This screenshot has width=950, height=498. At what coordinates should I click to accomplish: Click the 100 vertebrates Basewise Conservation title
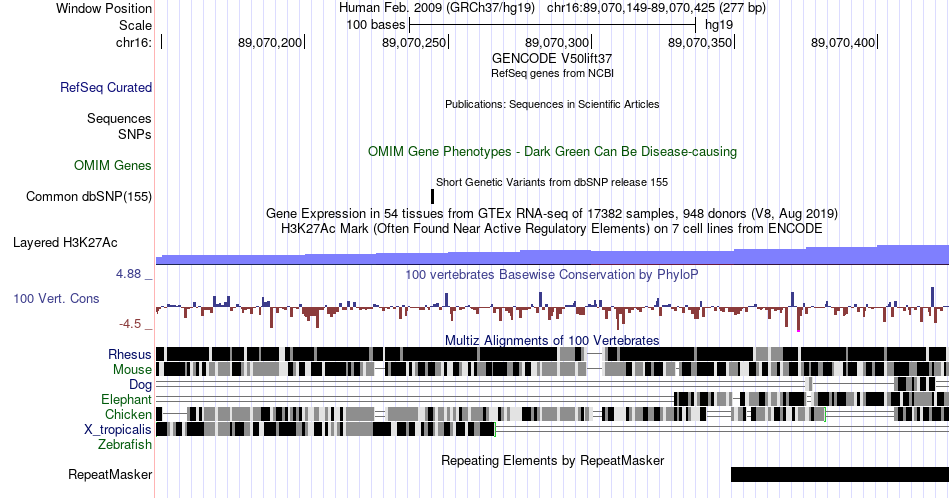point(551,274)
